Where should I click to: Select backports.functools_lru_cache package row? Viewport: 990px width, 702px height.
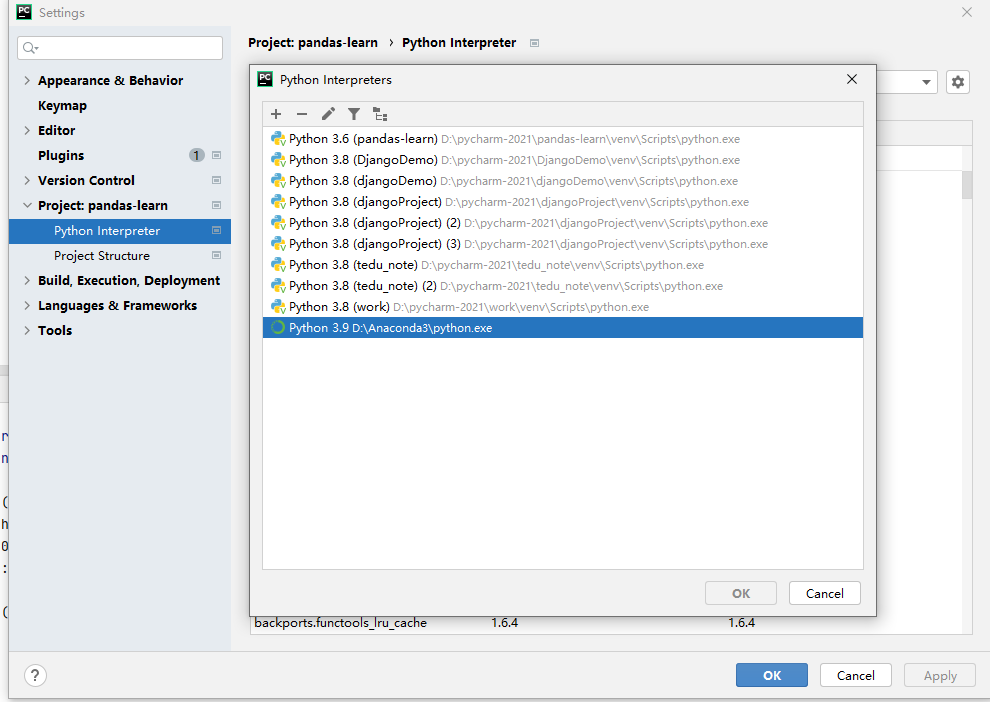pyautogui.click(x=340, y=623)
